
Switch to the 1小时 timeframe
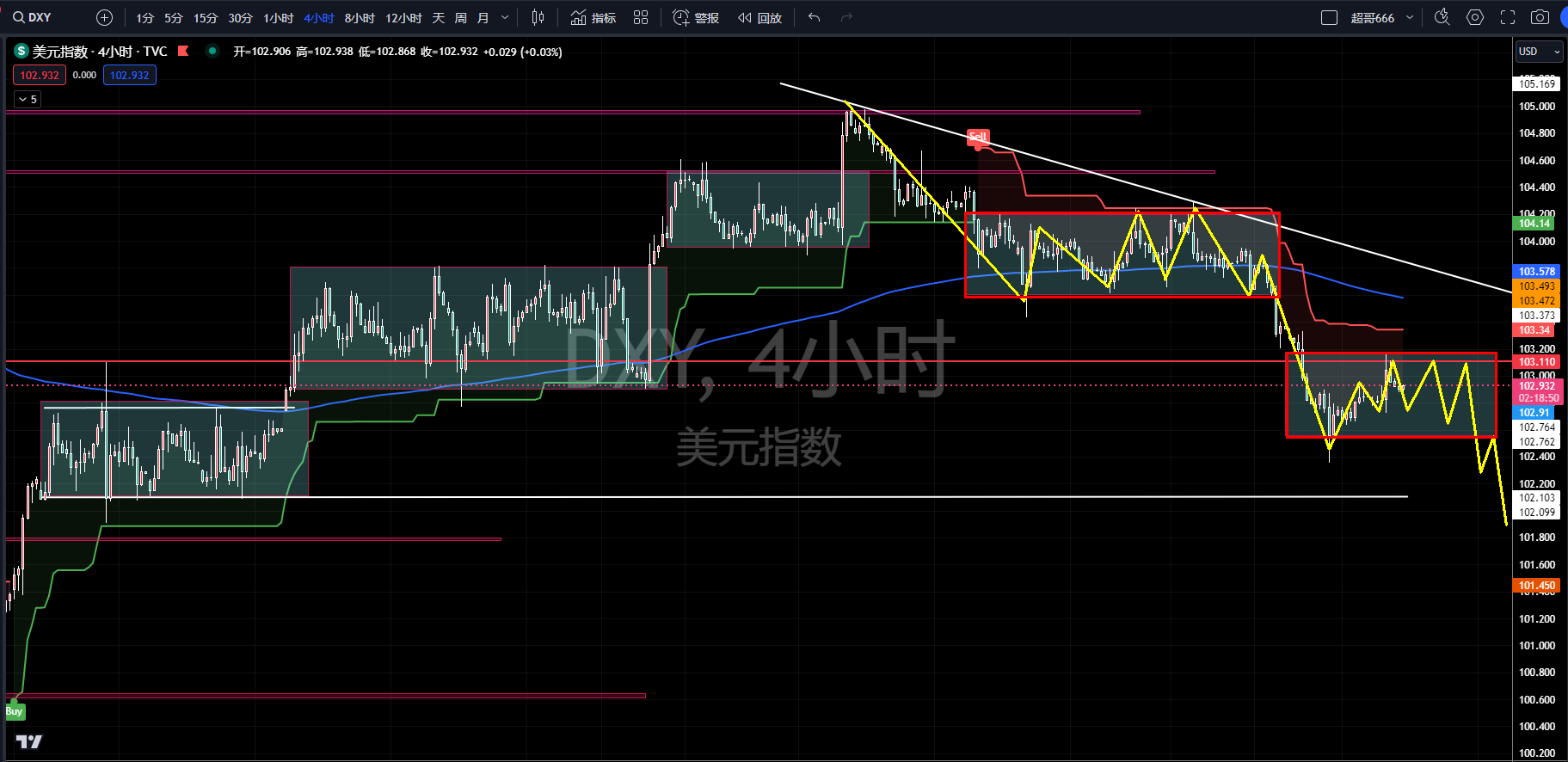(x=278, y=17)
